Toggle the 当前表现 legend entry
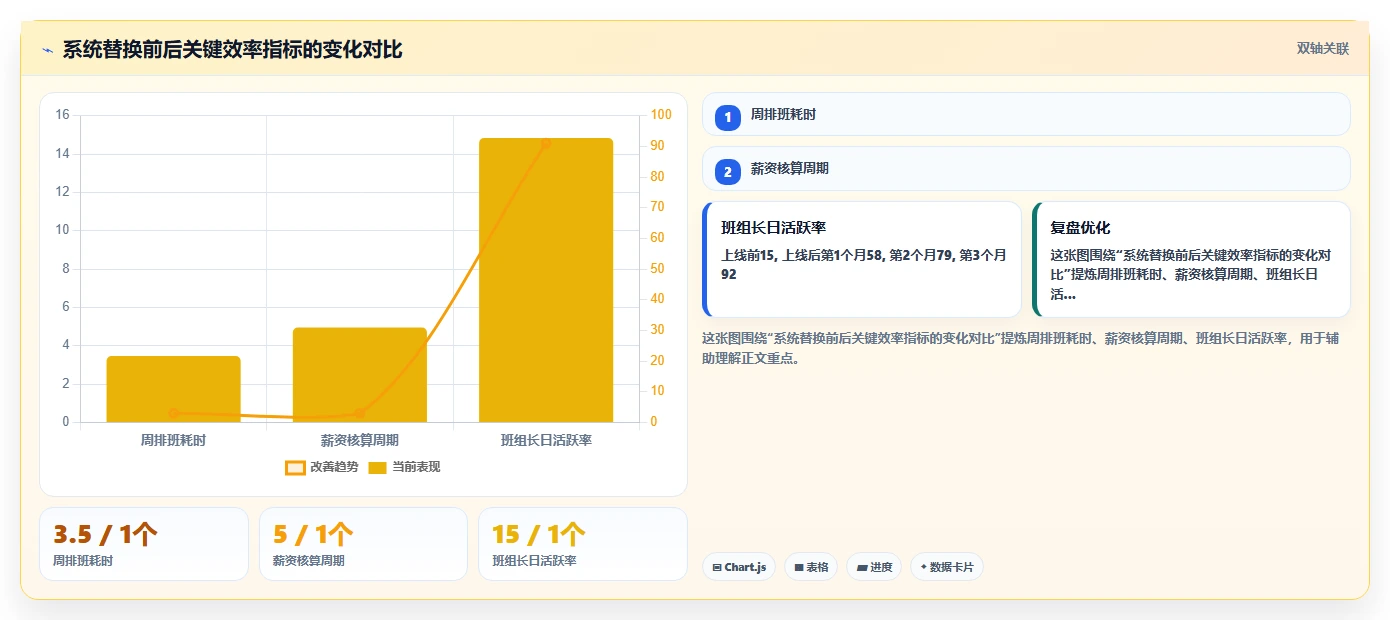The image size is (1390, 620). pyautogui.click(x=404, y=467)
